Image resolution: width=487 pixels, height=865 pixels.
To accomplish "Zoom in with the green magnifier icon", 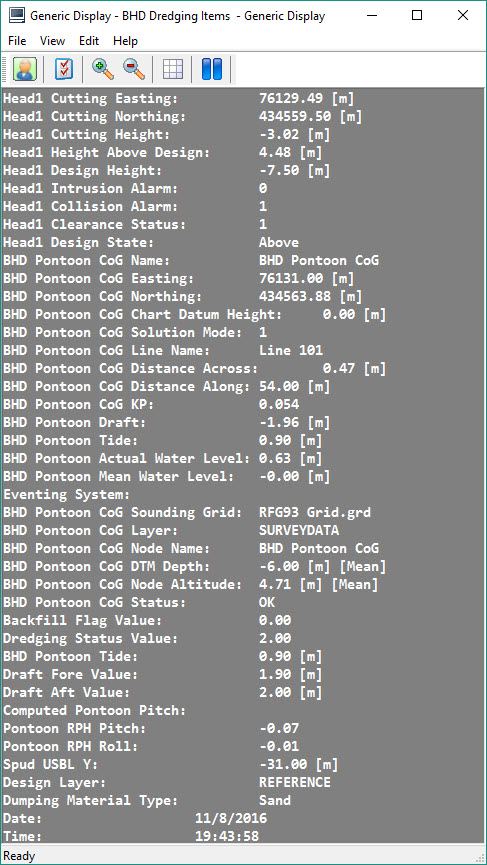I will pyautogui.click(x=103, y=70).
